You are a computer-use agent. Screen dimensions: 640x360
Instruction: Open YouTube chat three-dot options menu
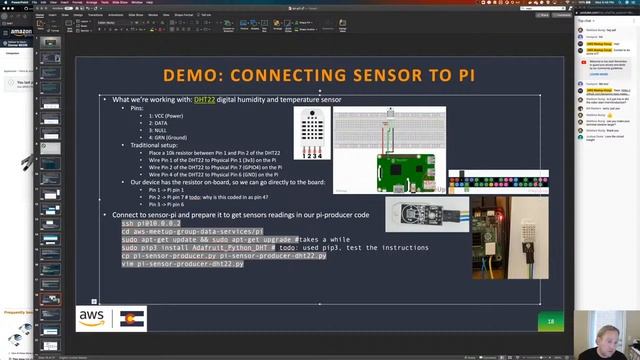(x=635, y=20)
